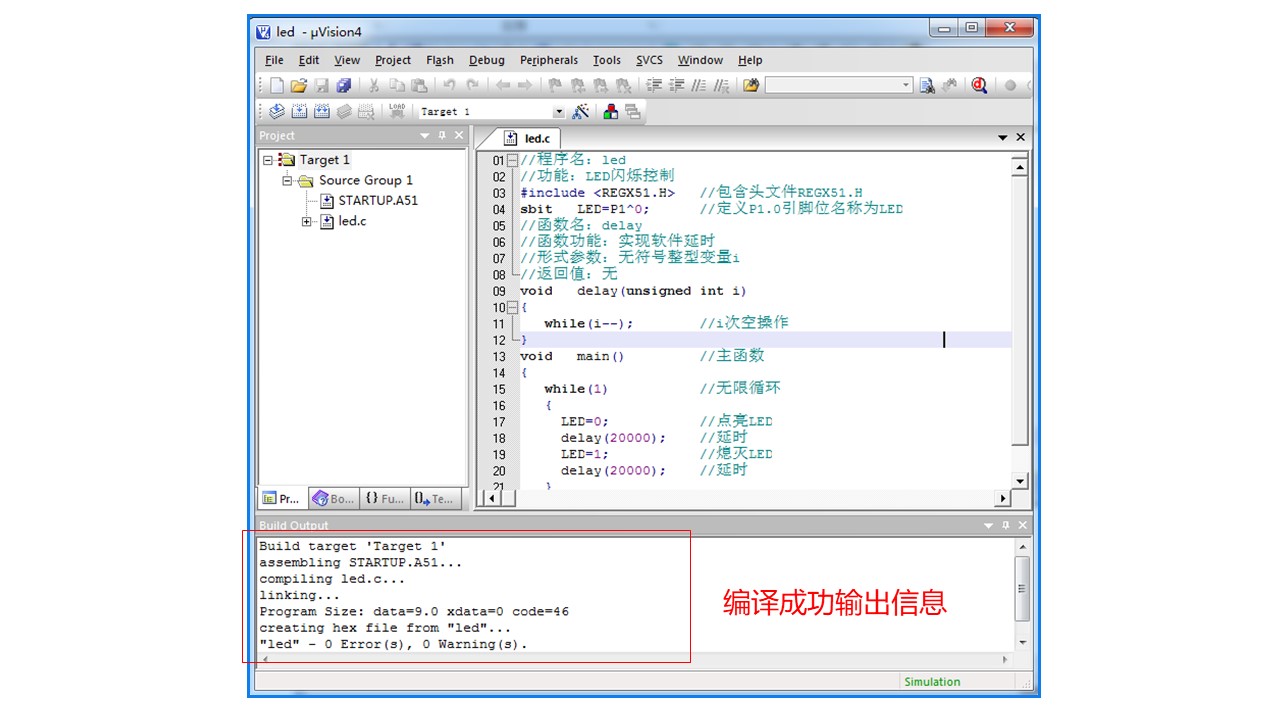Collapse code fold at line 10

click(512, 307)
